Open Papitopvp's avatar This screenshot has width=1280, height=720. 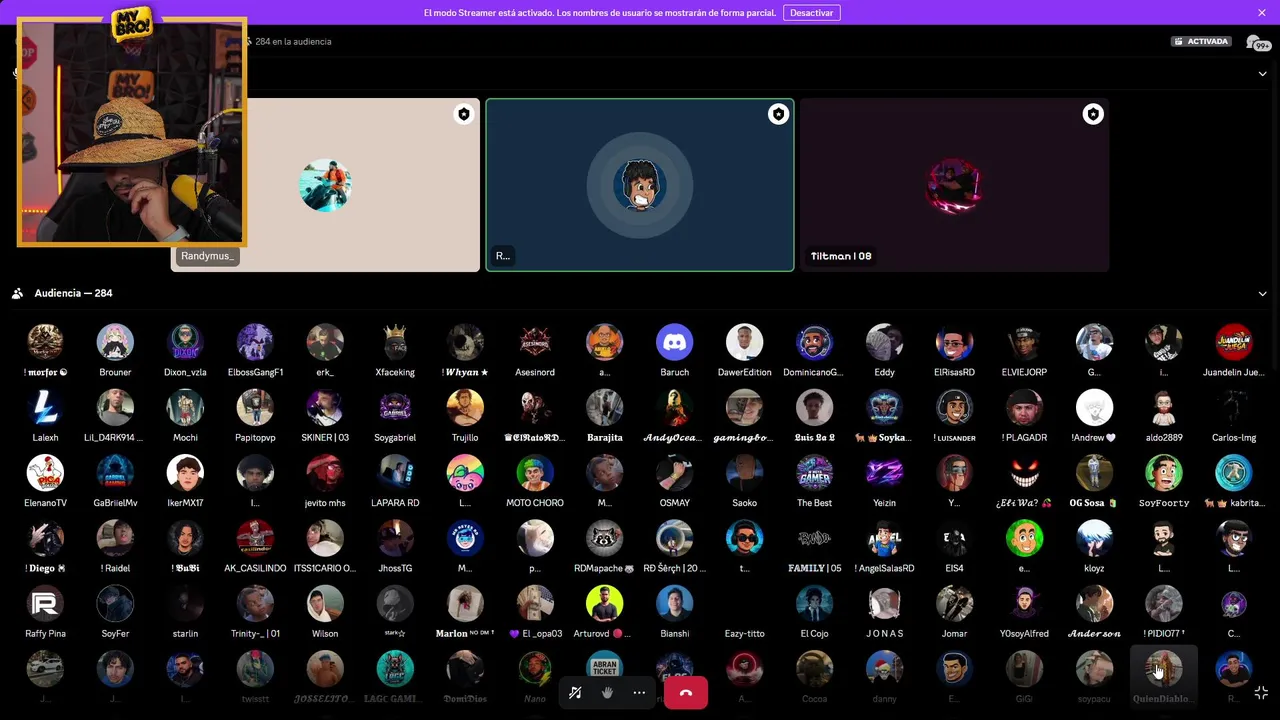pos(255,407)
